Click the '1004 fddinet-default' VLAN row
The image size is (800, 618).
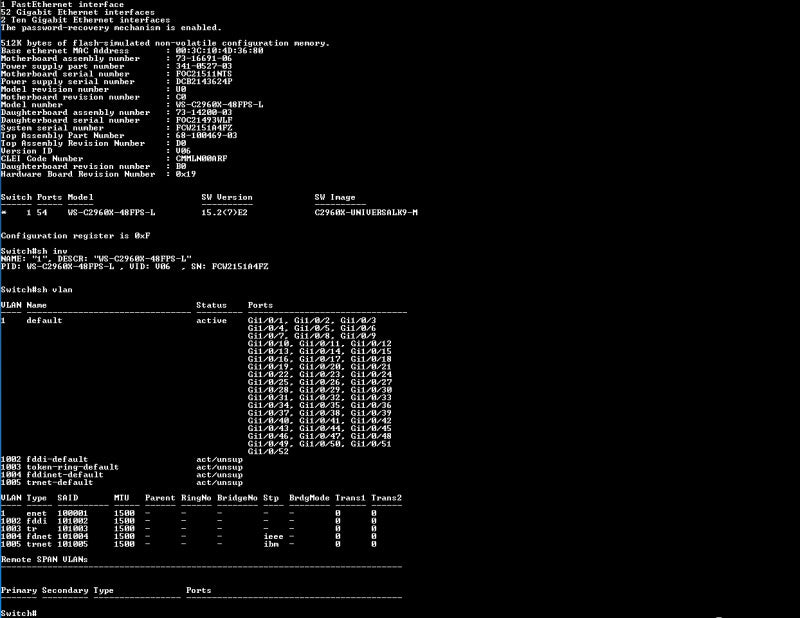click(121, 475)
